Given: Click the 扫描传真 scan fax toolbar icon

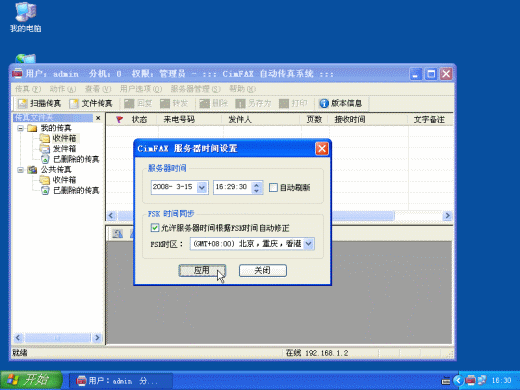Looking at the screenshot, I should click(x=23, y=103).
